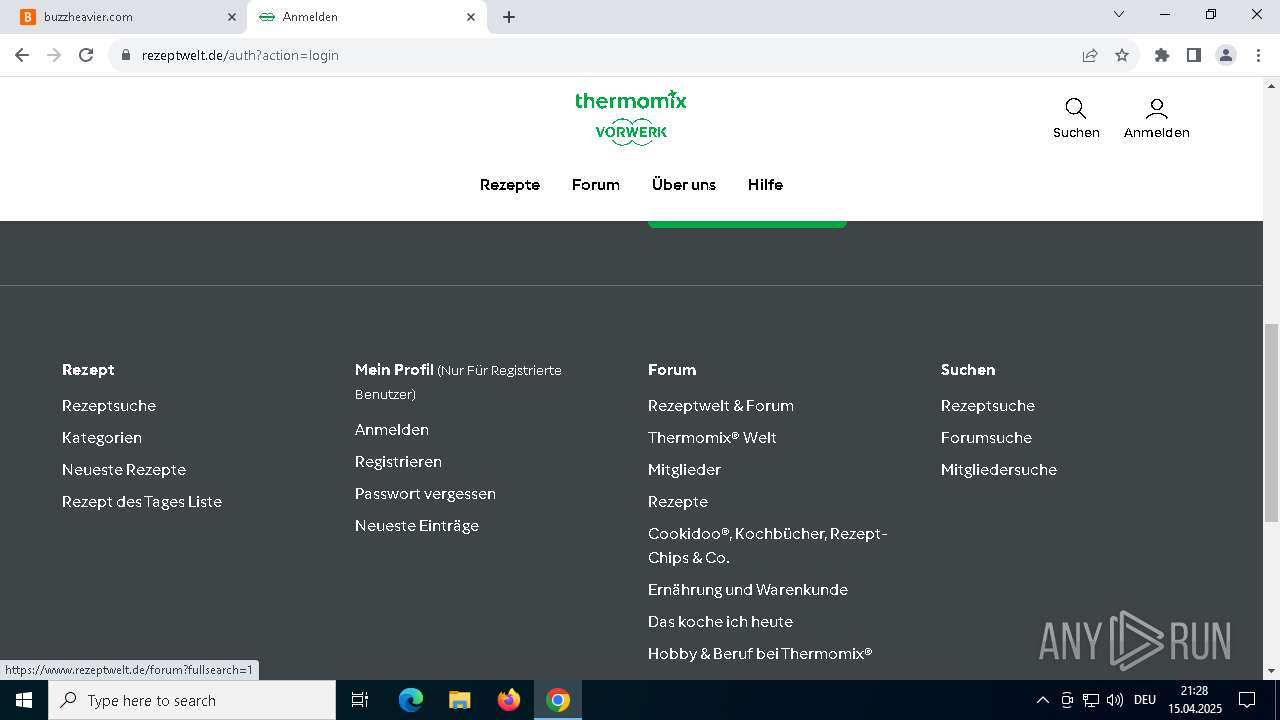
Task: Click Rezeptsuche under Suchen column
Action: [x=988, y=406]
